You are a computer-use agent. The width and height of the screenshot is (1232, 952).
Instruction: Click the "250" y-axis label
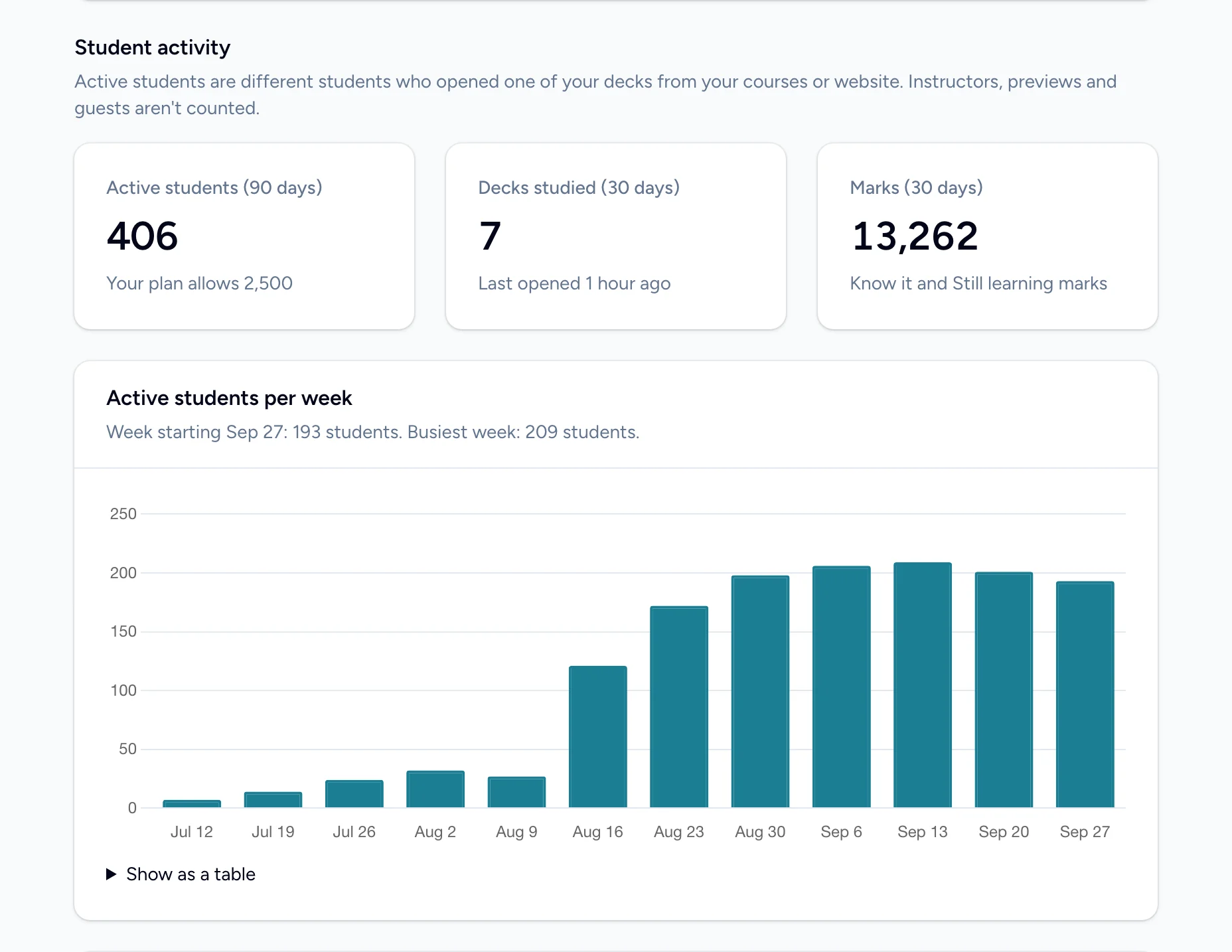point(123,514)
